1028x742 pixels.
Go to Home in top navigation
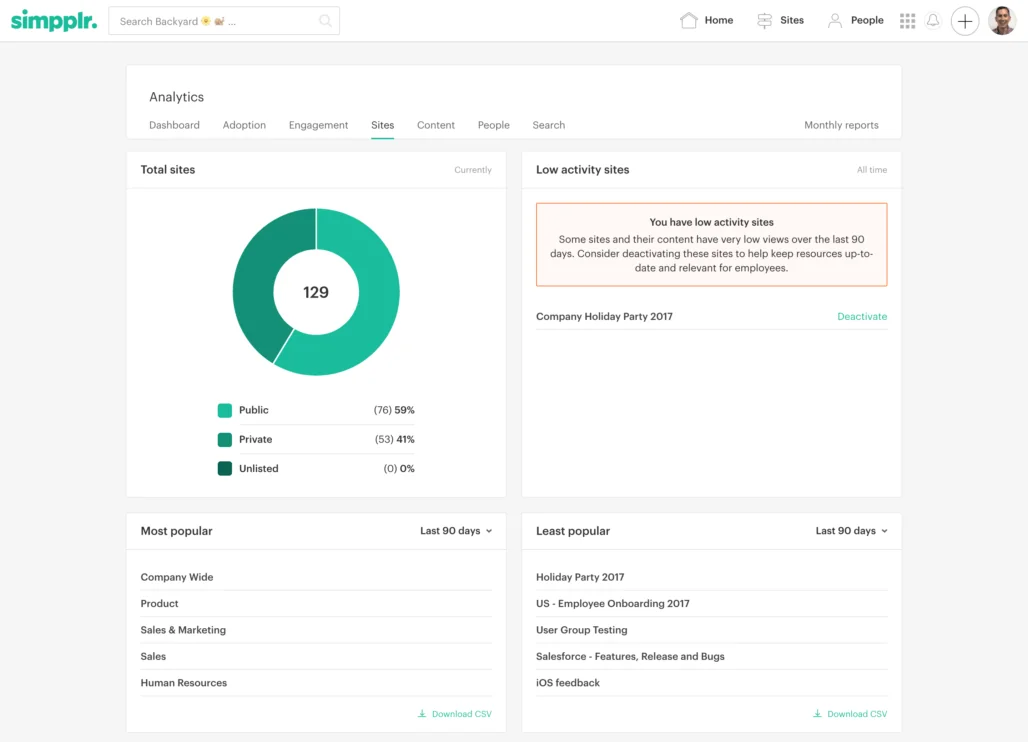(707, 20)
